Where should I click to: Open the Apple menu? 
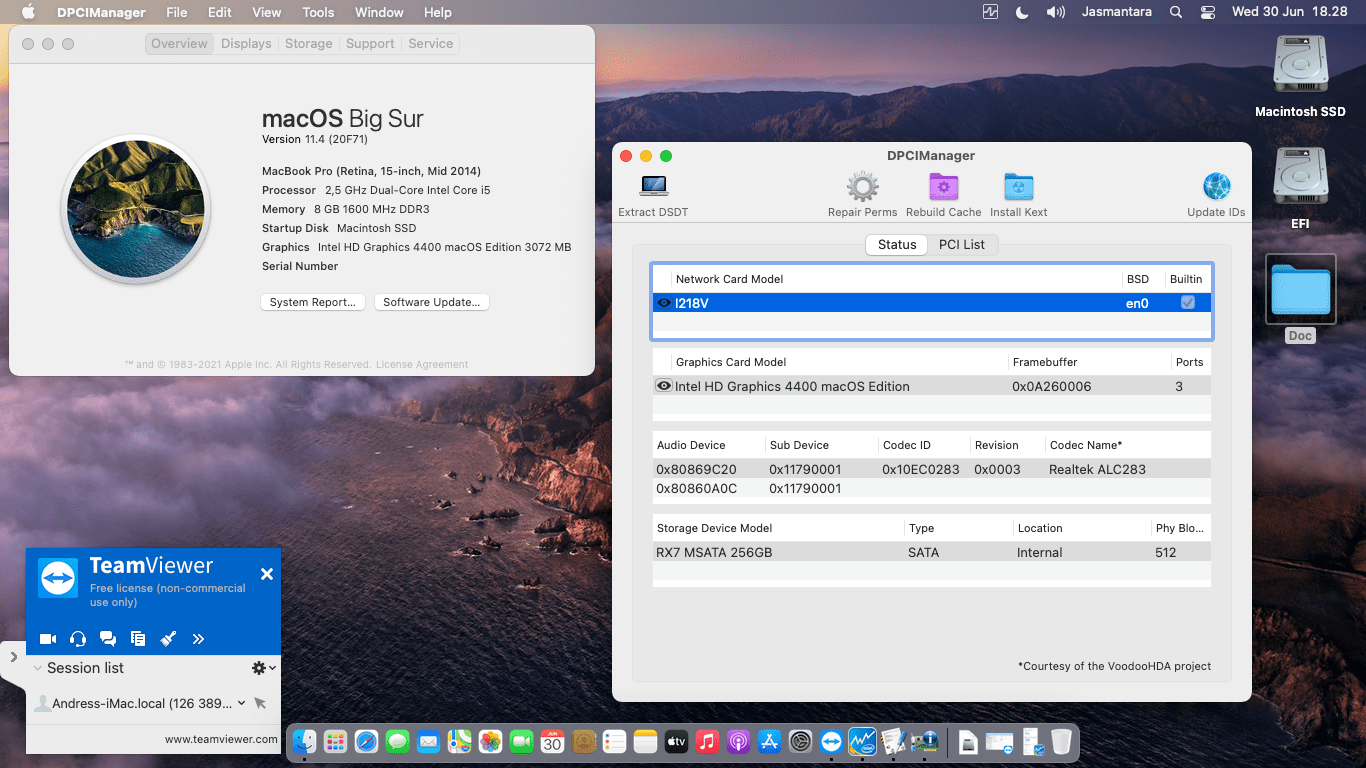28,12
